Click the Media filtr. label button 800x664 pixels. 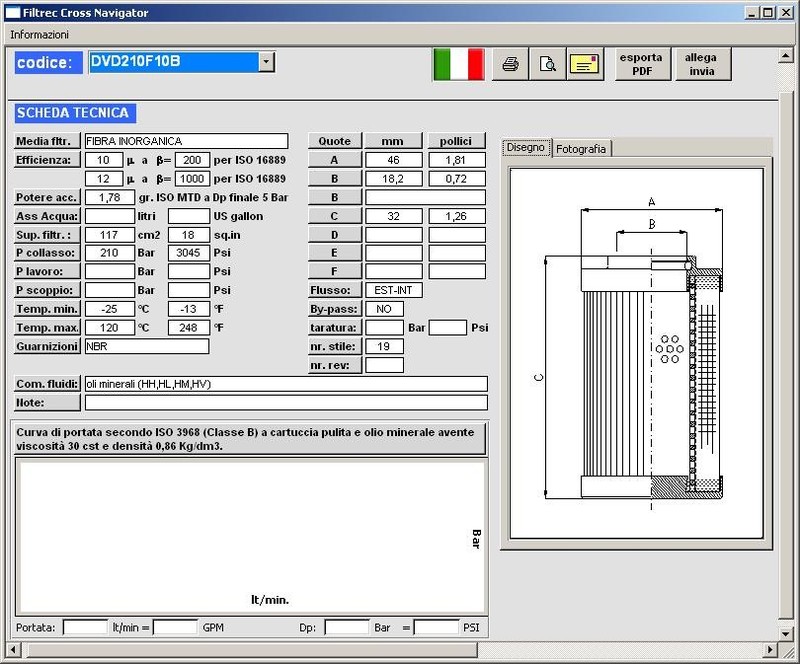coord(46,141)
